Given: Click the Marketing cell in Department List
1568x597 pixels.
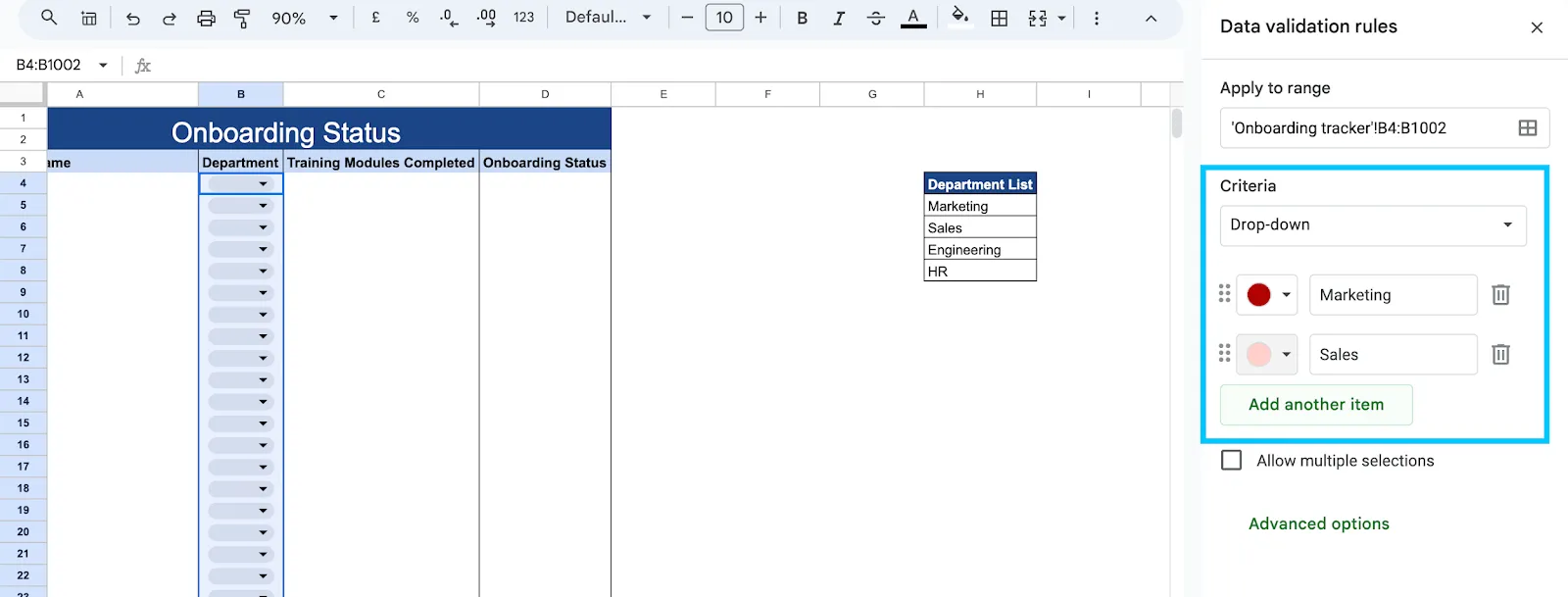Looking at the screenshot, I should (980, 207).
